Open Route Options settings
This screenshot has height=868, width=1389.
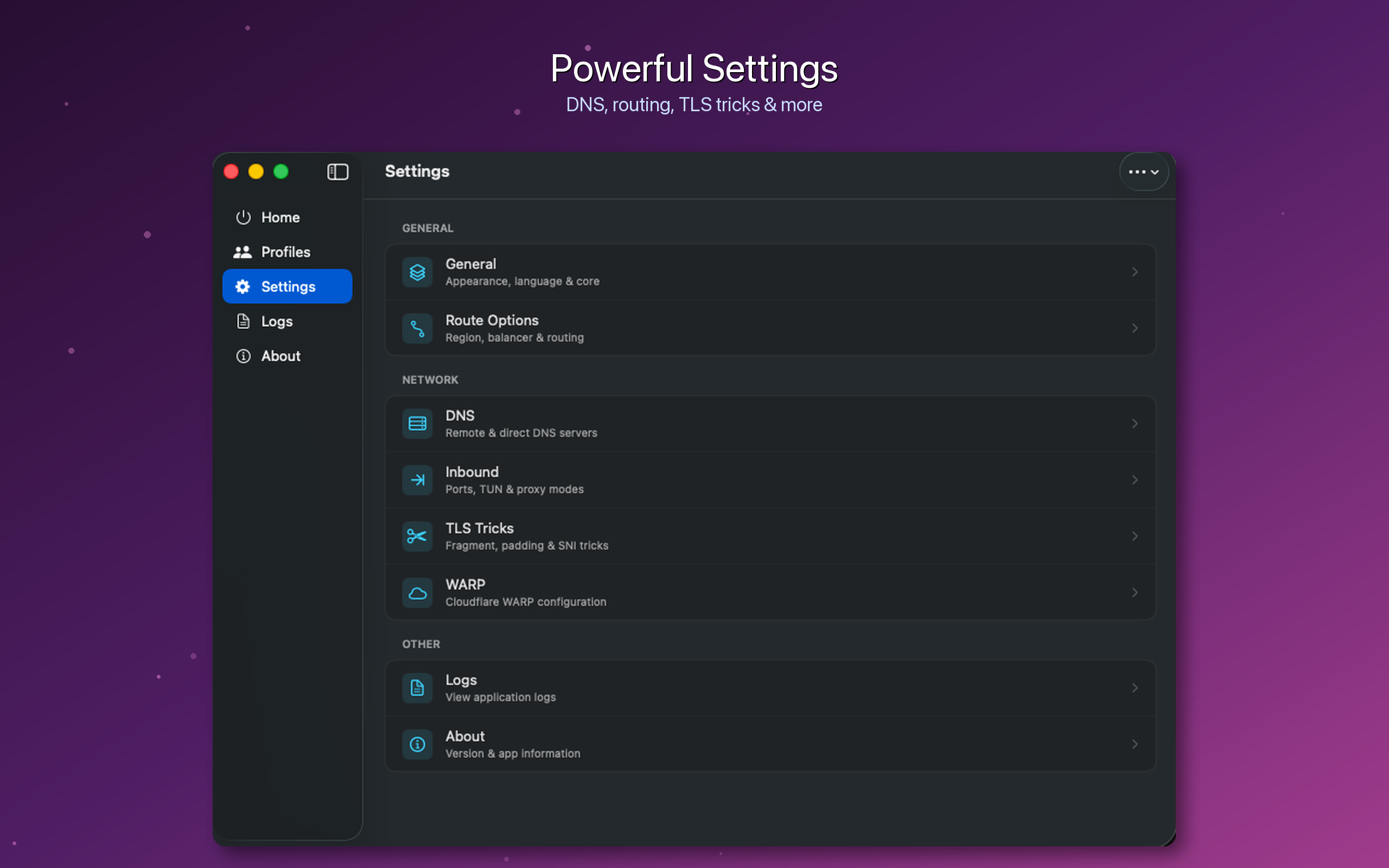click(x=770, y=328)
